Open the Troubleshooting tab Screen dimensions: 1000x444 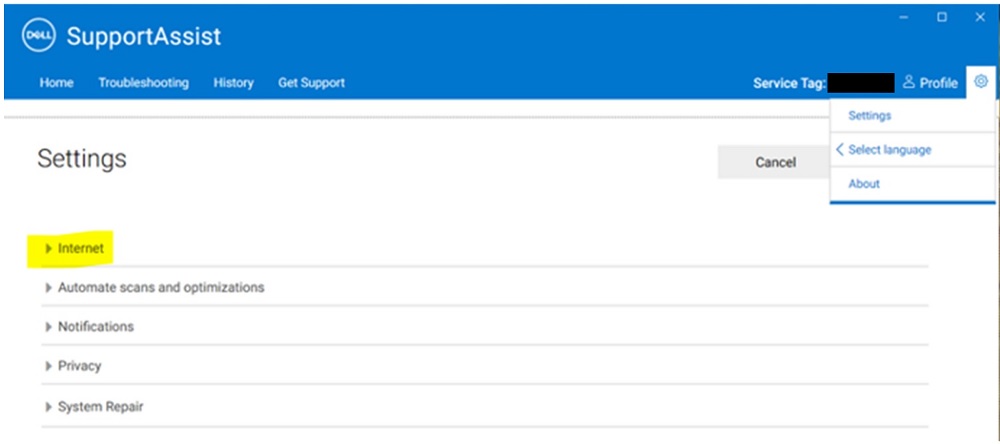[143, 82]
